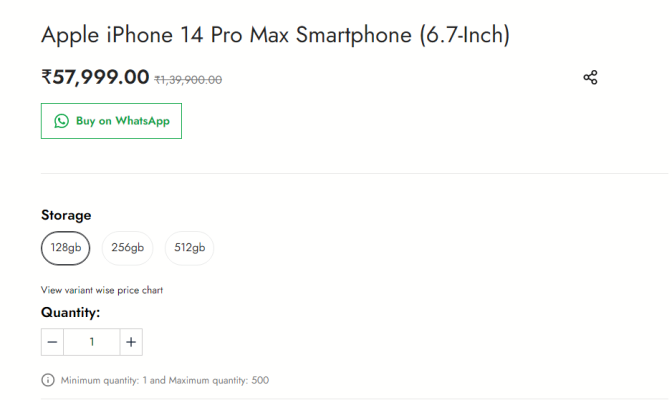This screenshot has height=400, width=672.
Task: Click the 'Minimum quantity: 1' note text
Action: 104,380
